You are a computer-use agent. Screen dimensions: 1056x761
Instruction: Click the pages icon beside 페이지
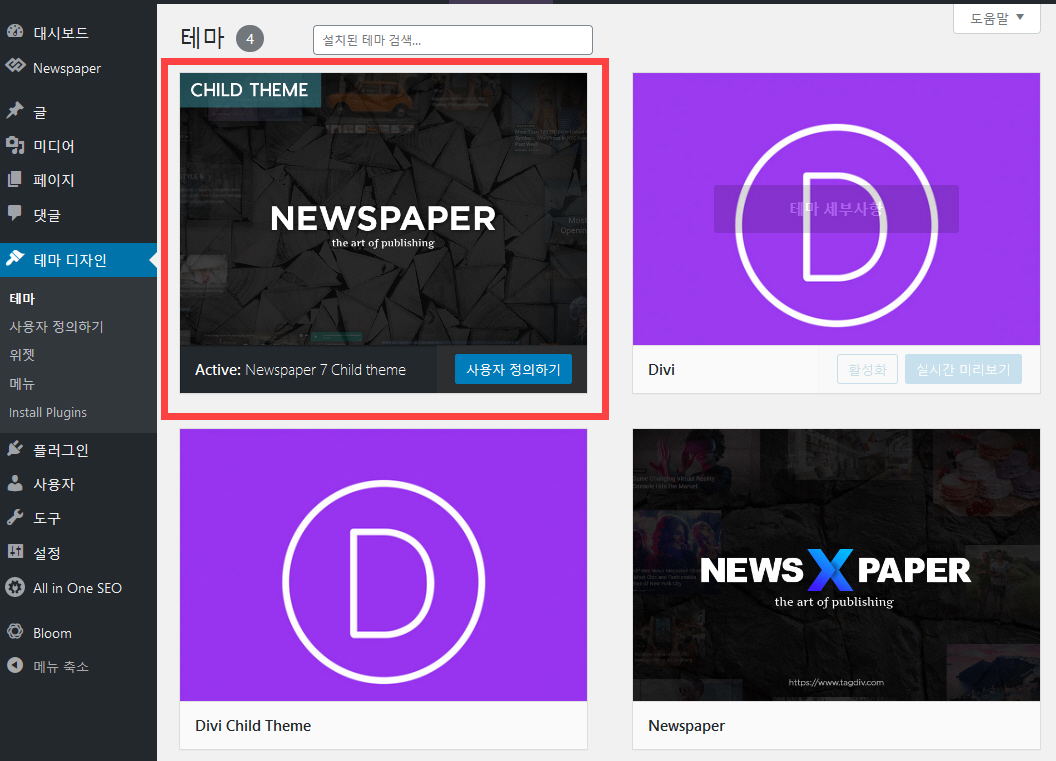tap(15, 179)
